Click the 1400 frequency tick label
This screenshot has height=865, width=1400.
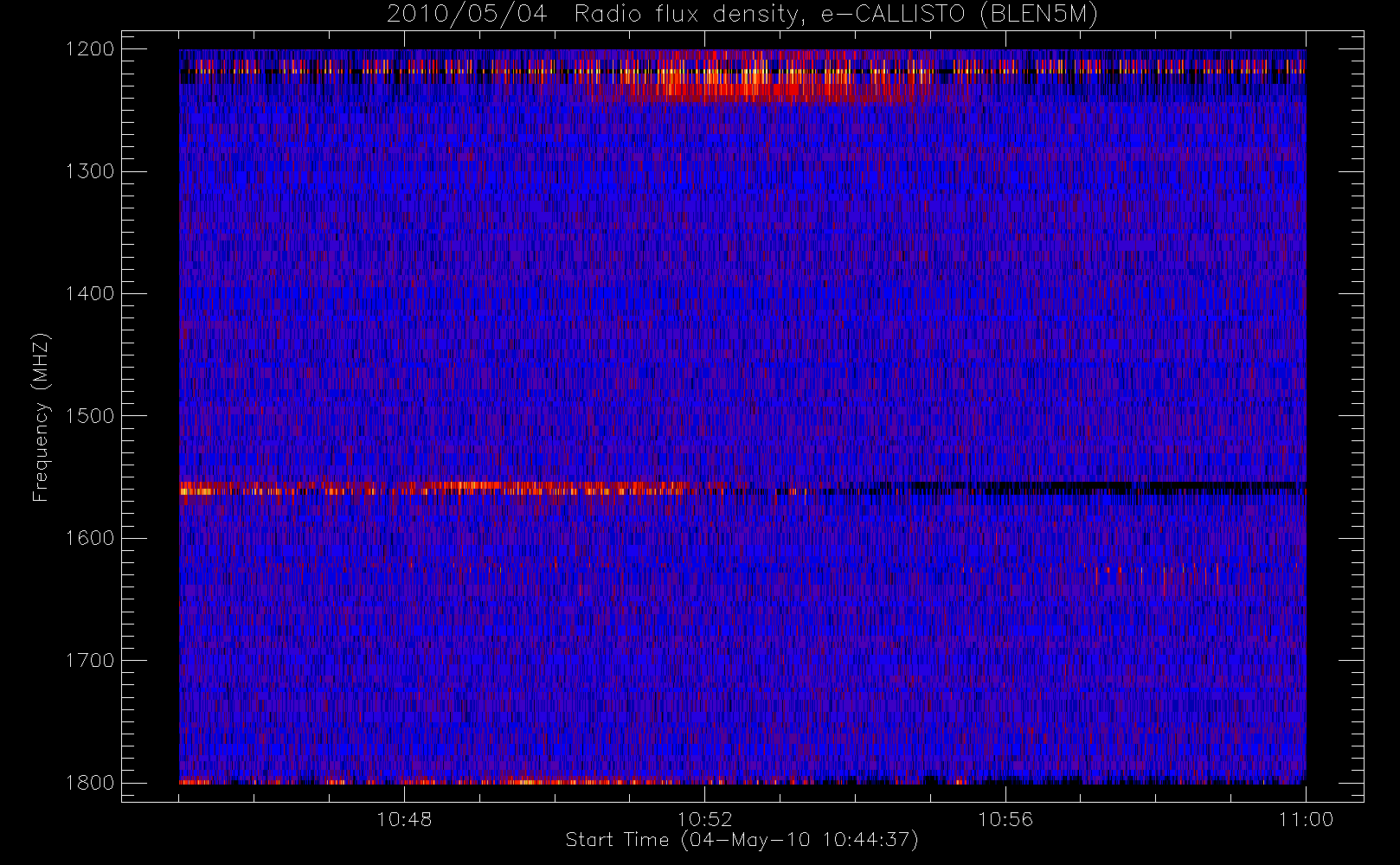90,294
